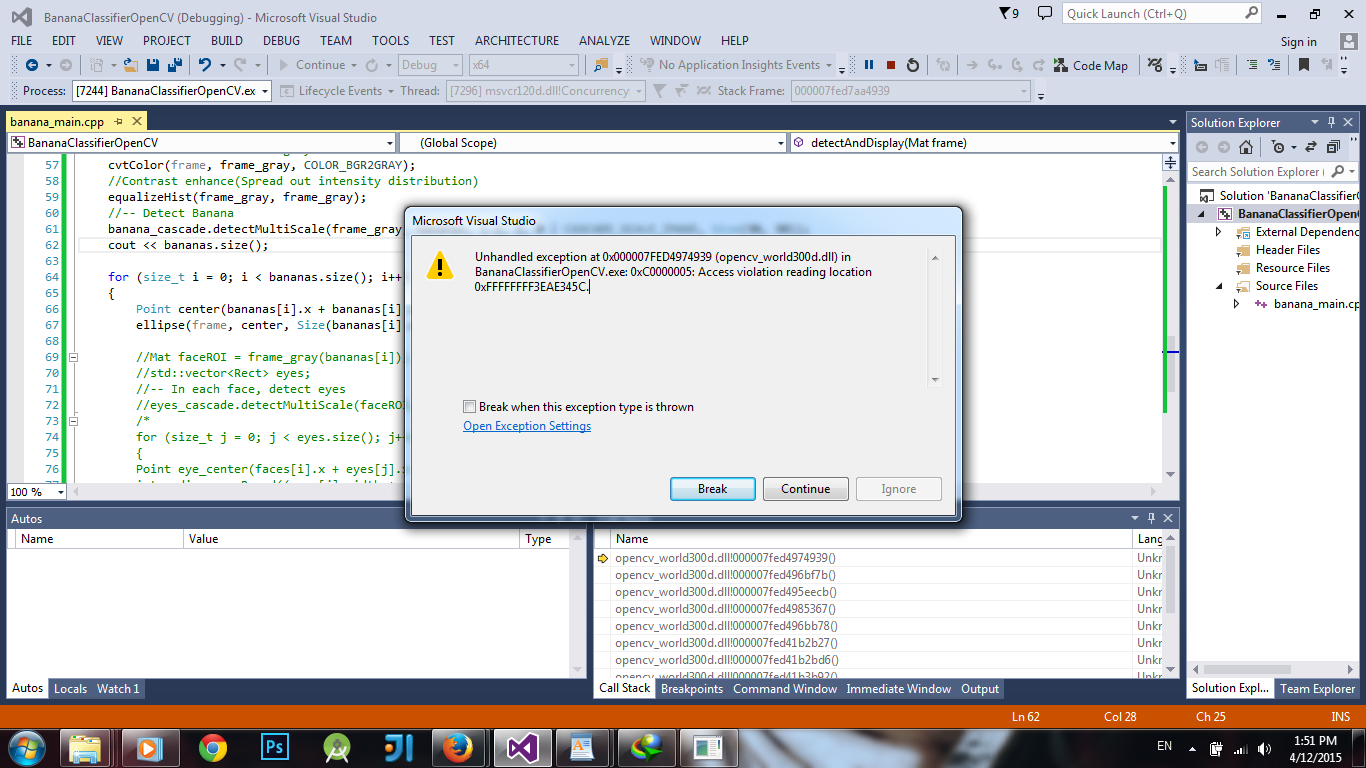Image resolution: width=1366 pixels, height=768 pixels.
Task: Click the Pending Changes Filter clock icon
Action: [1279, 147]
